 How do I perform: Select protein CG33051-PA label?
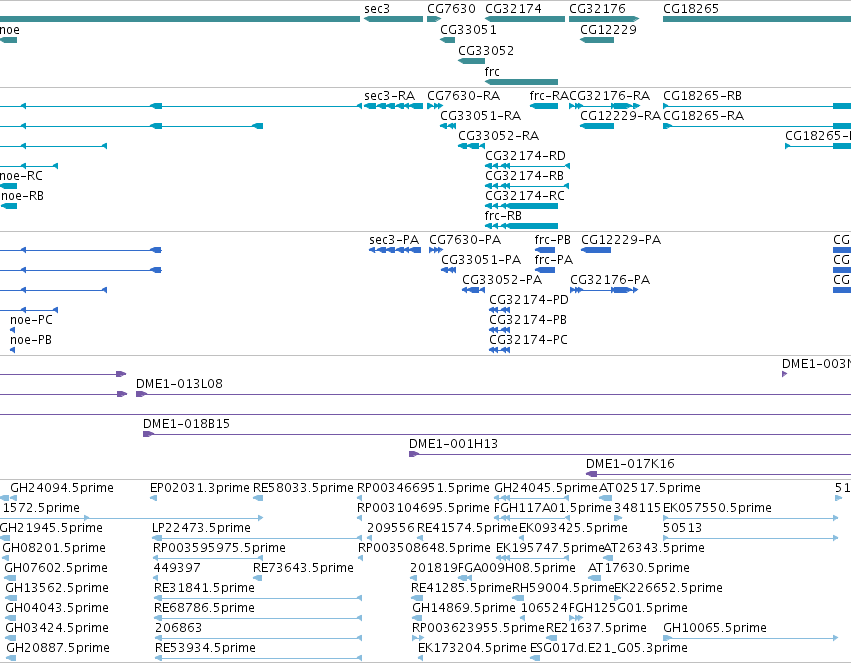[x=481, y=260]
